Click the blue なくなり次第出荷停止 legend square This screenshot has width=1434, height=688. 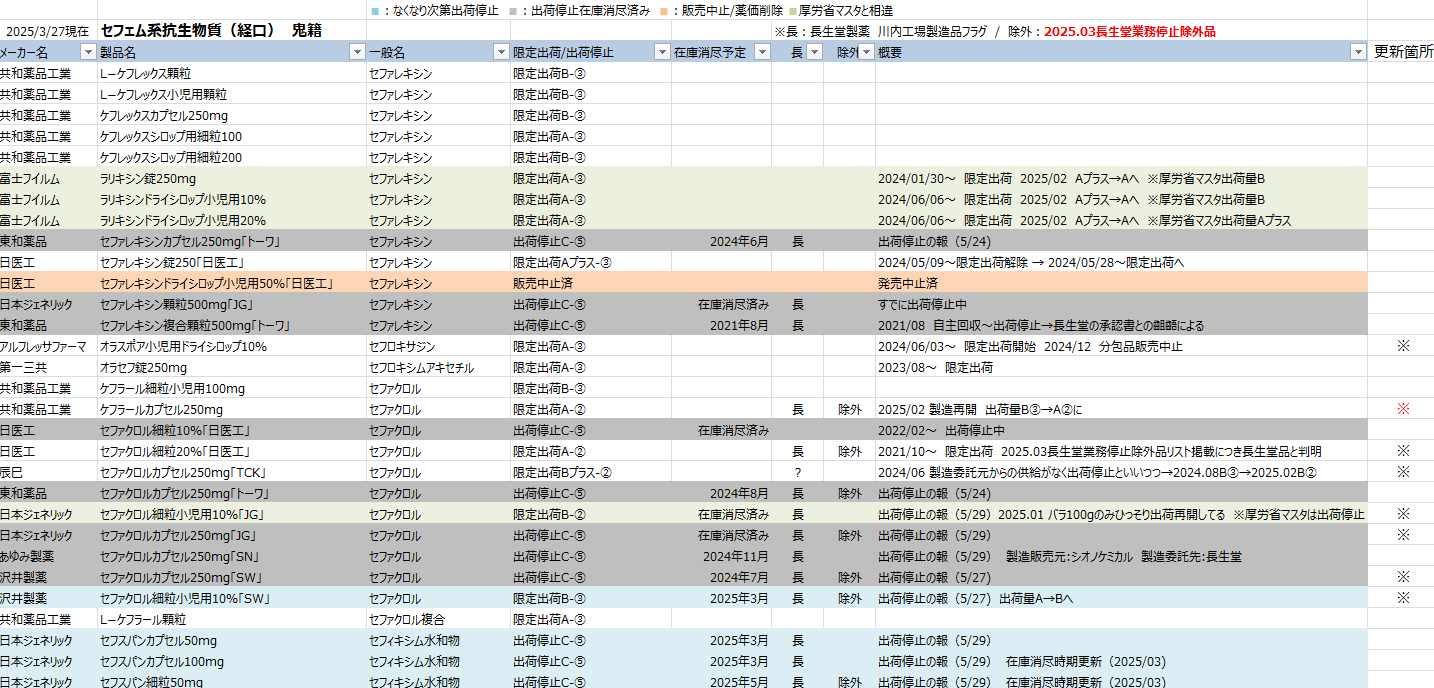(x=374, y=11)
